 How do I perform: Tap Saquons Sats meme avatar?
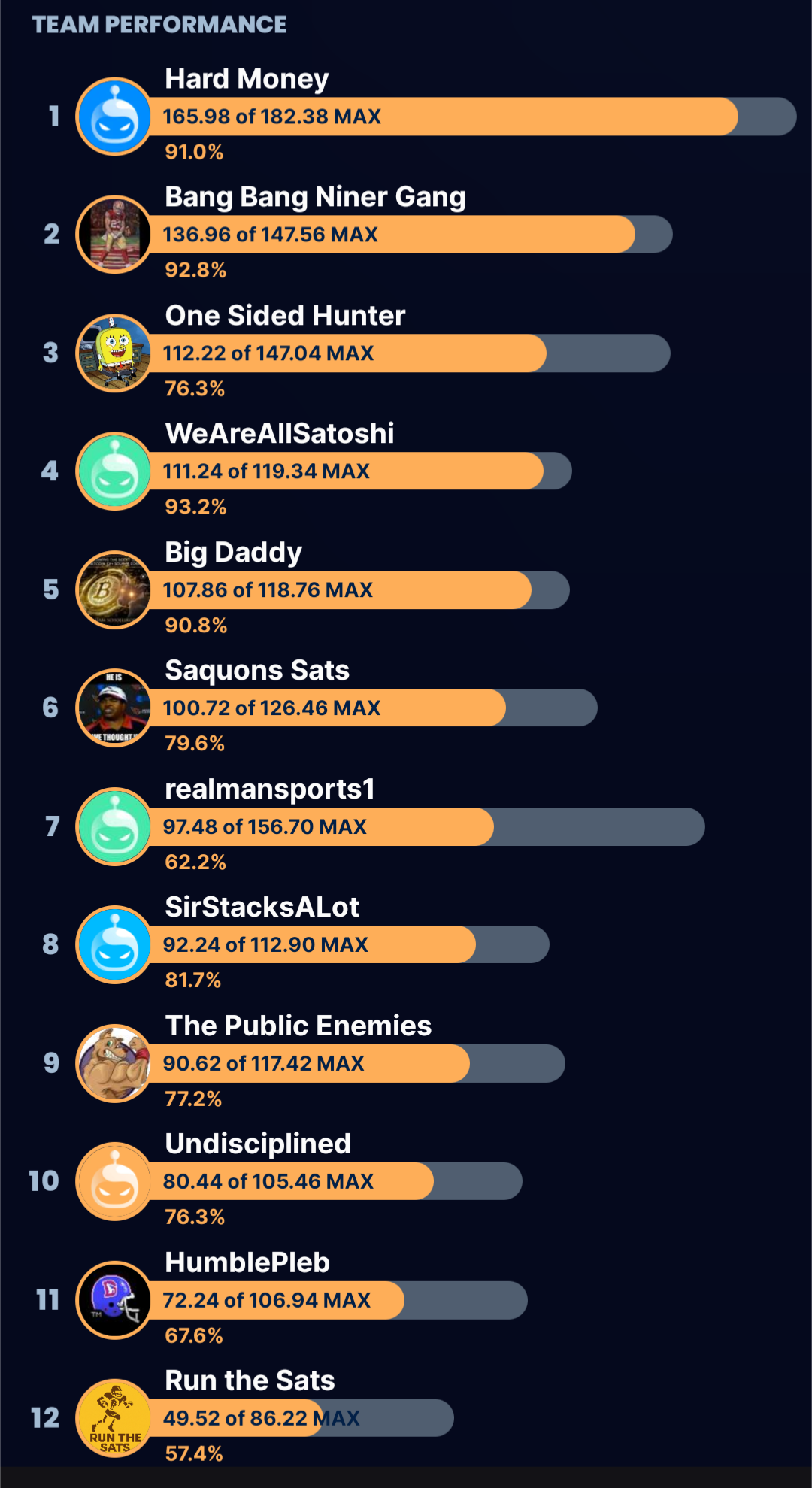coord(114,708)
